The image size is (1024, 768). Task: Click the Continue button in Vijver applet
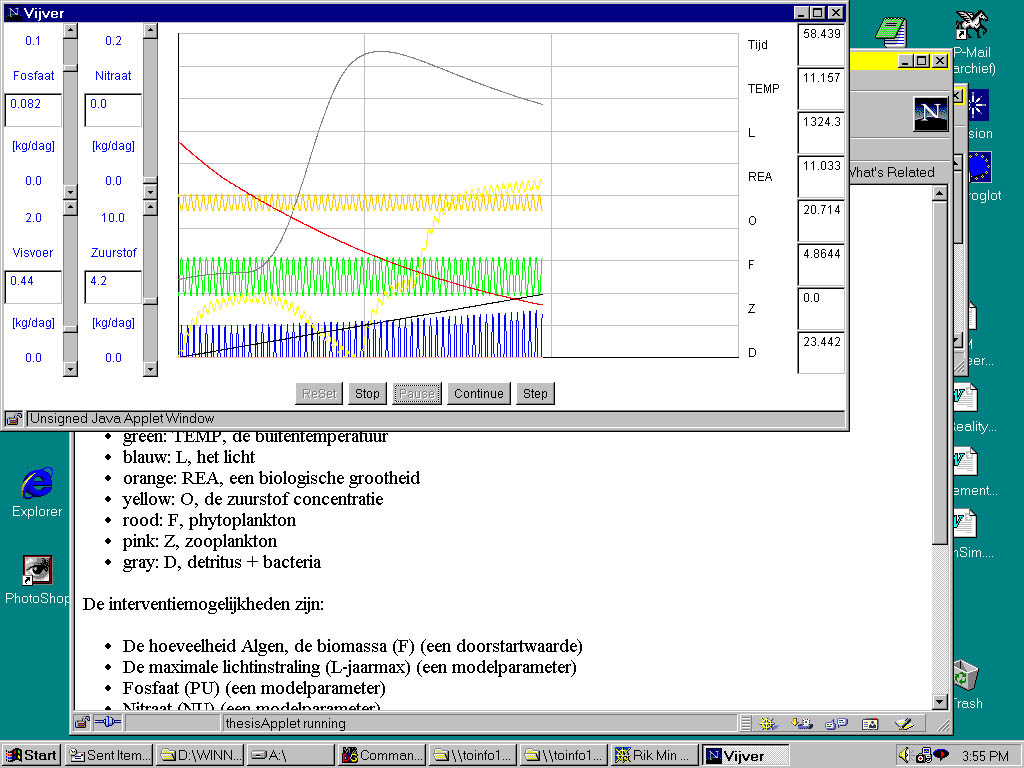(479, 394)
